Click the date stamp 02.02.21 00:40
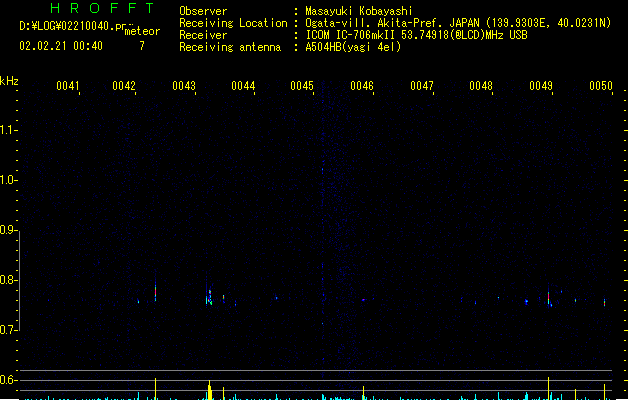This screenshot has width=629, height=400. pos(61,46)
